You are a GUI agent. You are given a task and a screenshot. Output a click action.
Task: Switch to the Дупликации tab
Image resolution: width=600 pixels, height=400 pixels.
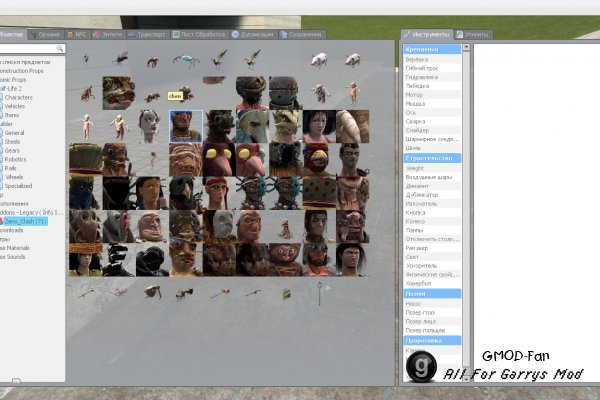click(x=253, y=34)
